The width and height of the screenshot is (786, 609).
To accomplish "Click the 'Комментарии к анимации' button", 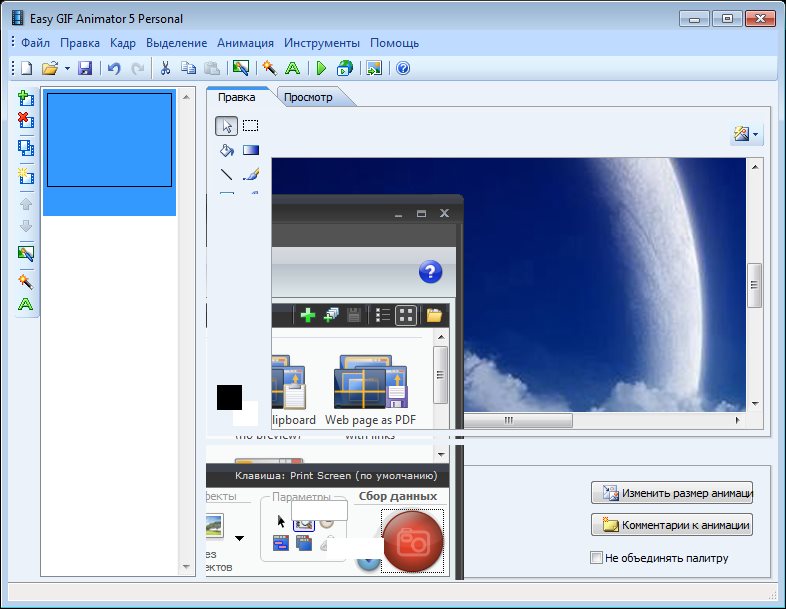I will (x=671, y=525).
